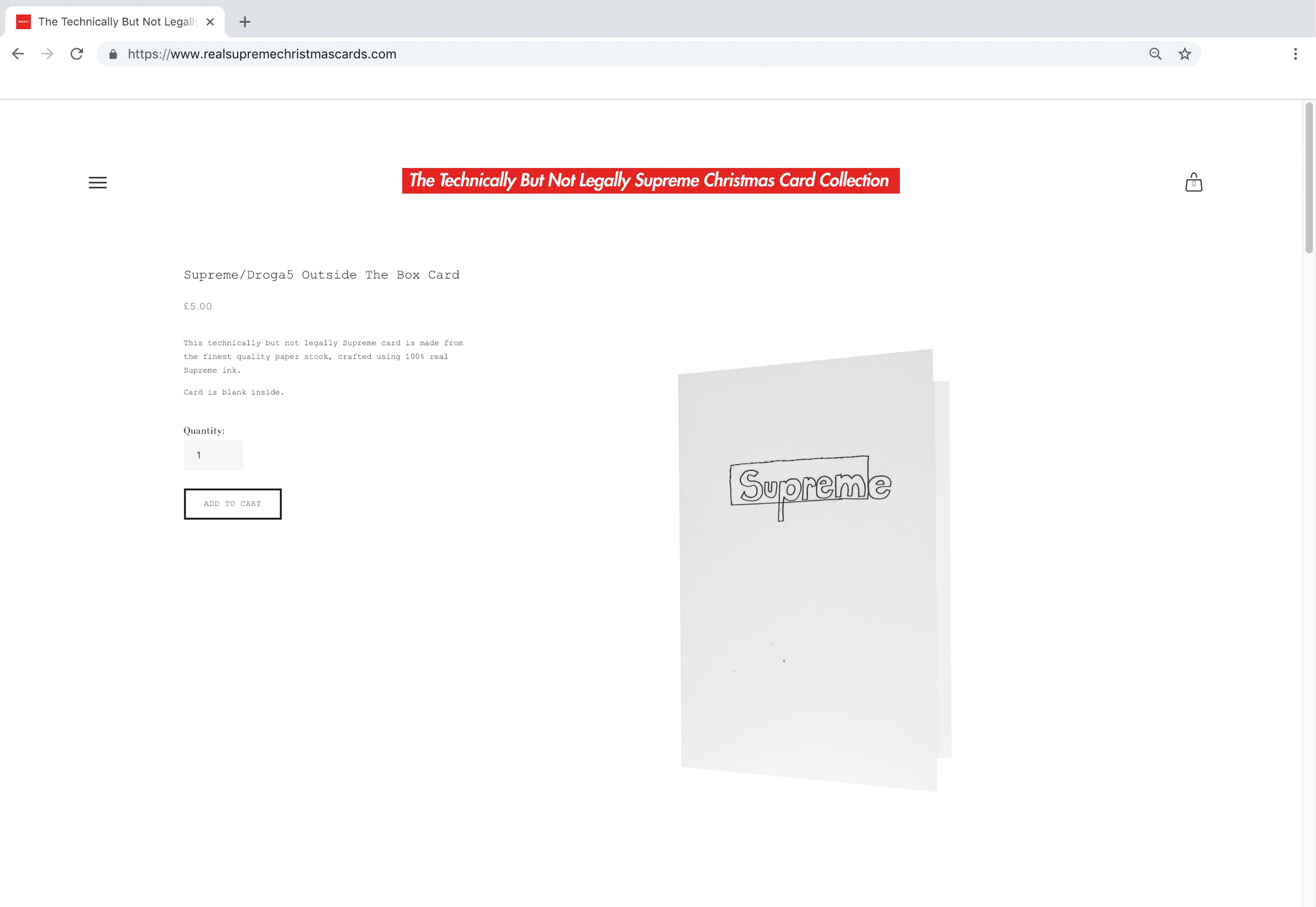Image resolution: width=1316 pixels, height=907 pixels.
Task: Click the Supreme/Droga5 Outside The Box title
Action: coord(321,275)
